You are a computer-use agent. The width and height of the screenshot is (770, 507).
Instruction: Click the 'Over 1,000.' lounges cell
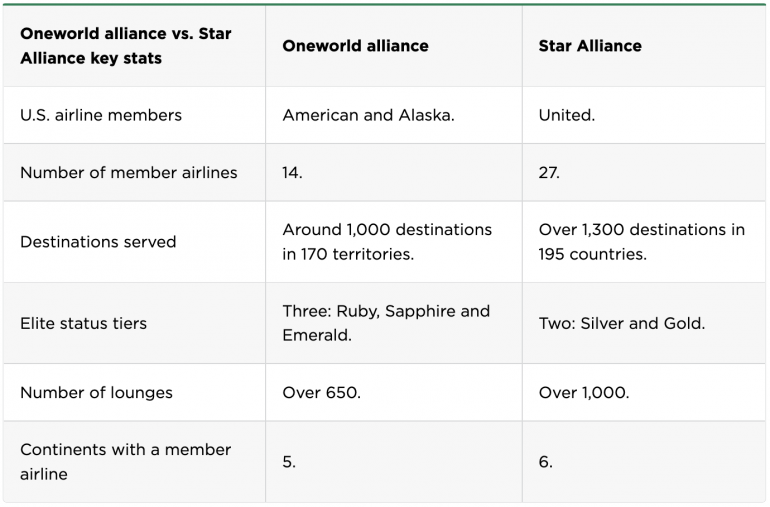coord(584,392)
